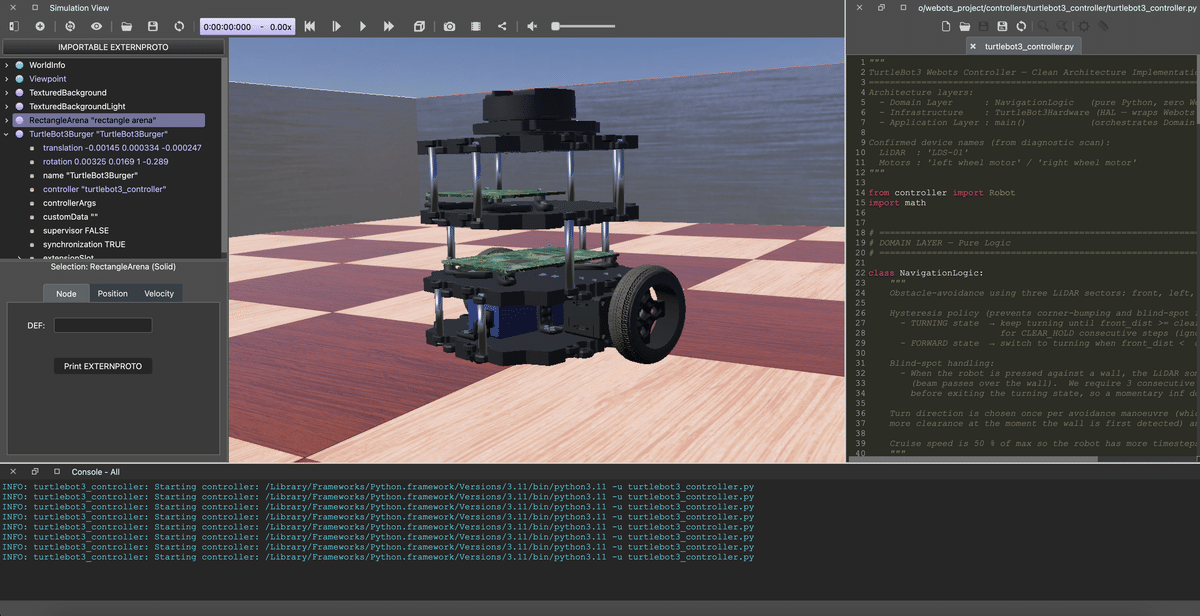
Task: Collapse the TurtleBot3Burger node
Action: pyautogui.click(x=6, y=134)
